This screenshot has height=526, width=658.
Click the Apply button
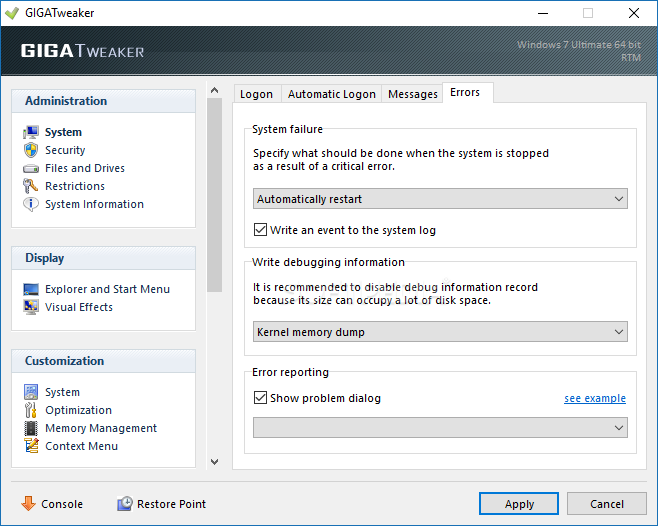(519, 503)
